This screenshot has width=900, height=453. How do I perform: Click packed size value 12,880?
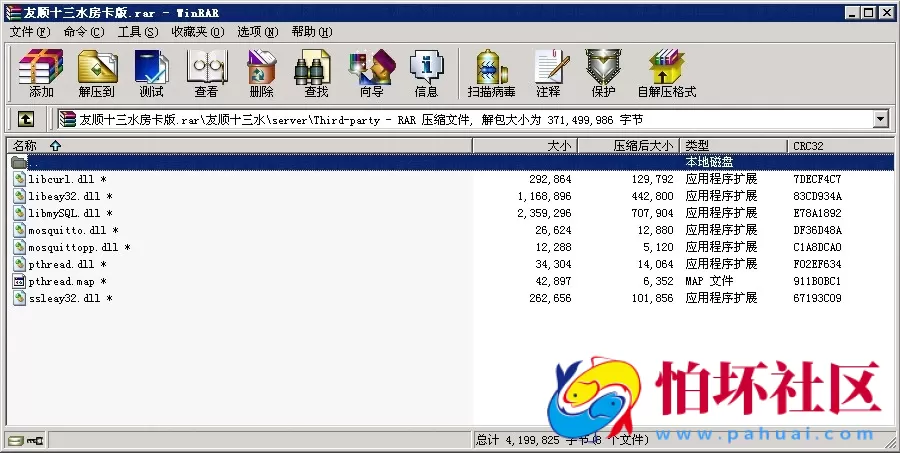(655, 230)
